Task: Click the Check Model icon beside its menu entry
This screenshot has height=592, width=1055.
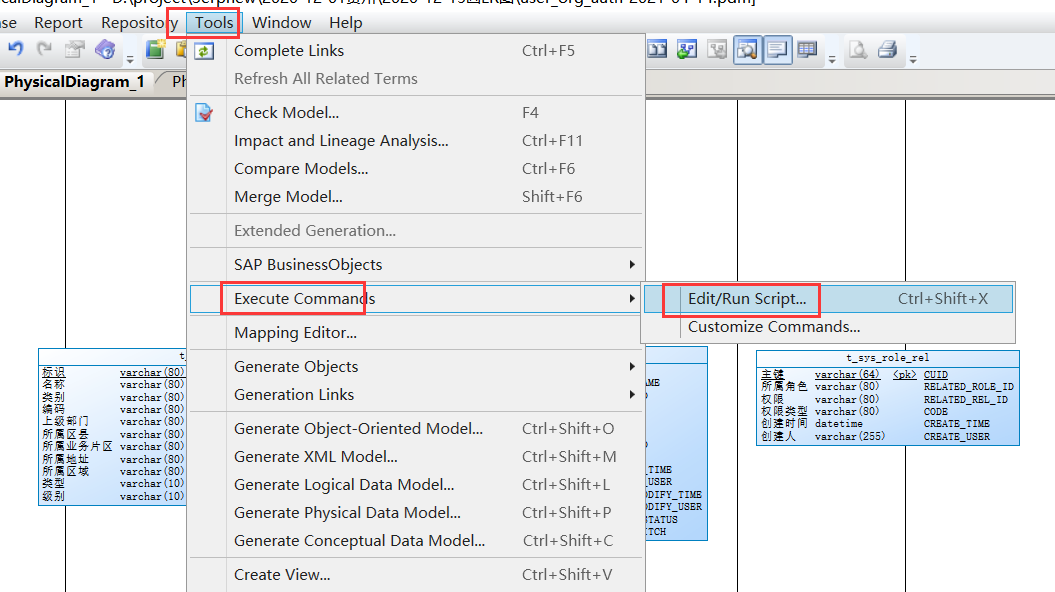Action: click(207, 112)
